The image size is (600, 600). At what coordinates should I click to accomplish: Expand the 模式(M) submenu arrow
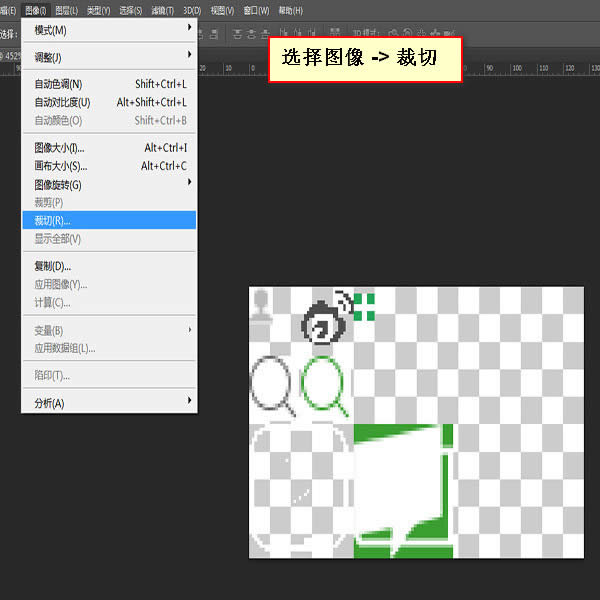point(189,28)
